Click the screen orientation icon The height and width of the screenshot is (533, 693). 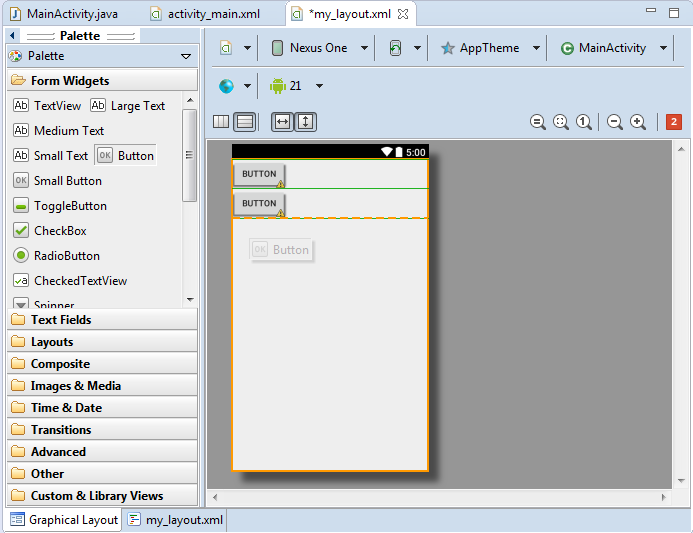[396, 48]
